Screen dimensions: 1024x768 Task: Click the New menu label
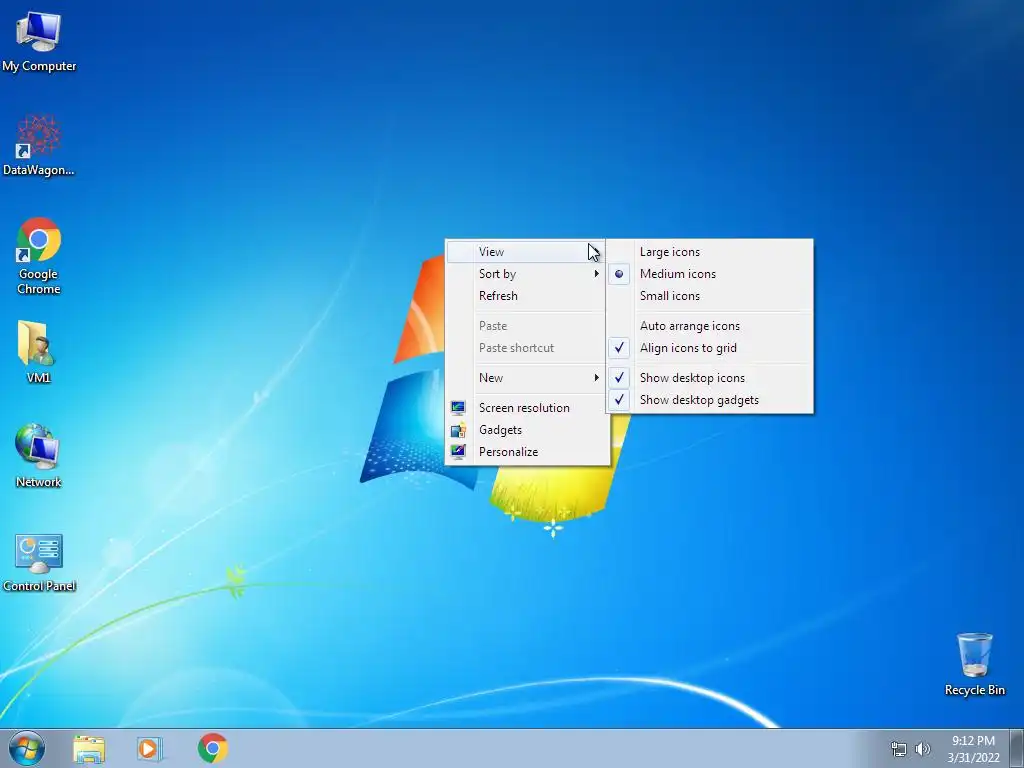[x=490, y=377]
